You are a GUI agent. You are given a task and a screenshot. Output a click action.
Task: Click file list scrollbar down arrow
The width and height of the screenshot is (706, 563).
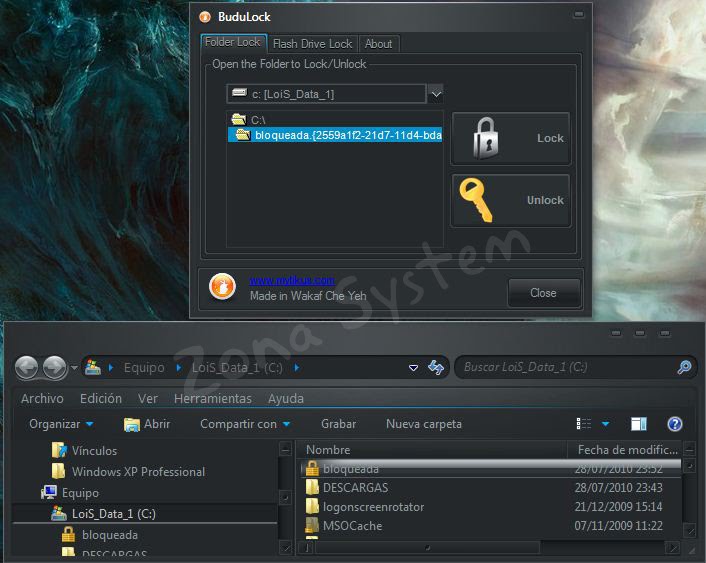click(x=690, y=530)
